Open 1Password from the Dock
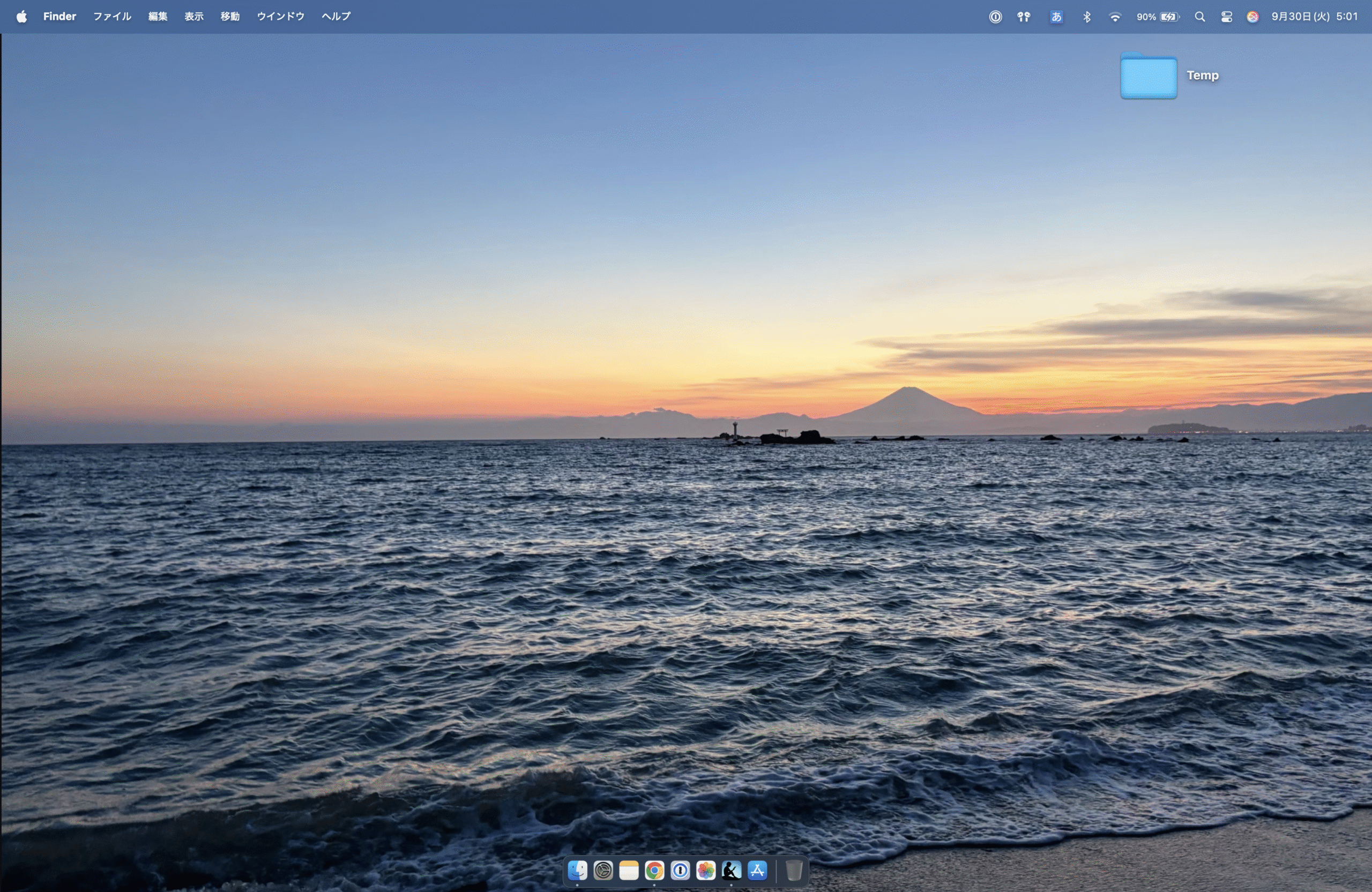This screenshot has width=1372, height=892. click(680, 870)
